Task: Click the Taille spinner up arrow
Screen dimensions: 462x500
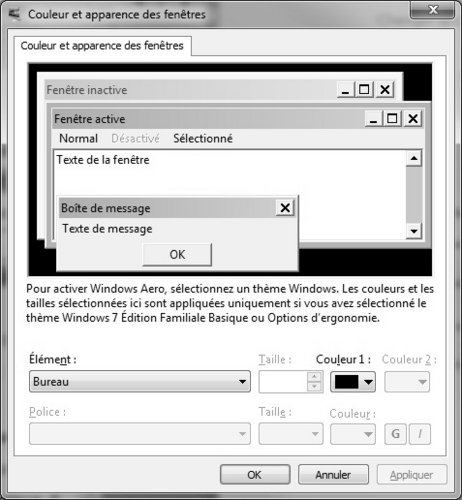Action: (x=314, y=377)
